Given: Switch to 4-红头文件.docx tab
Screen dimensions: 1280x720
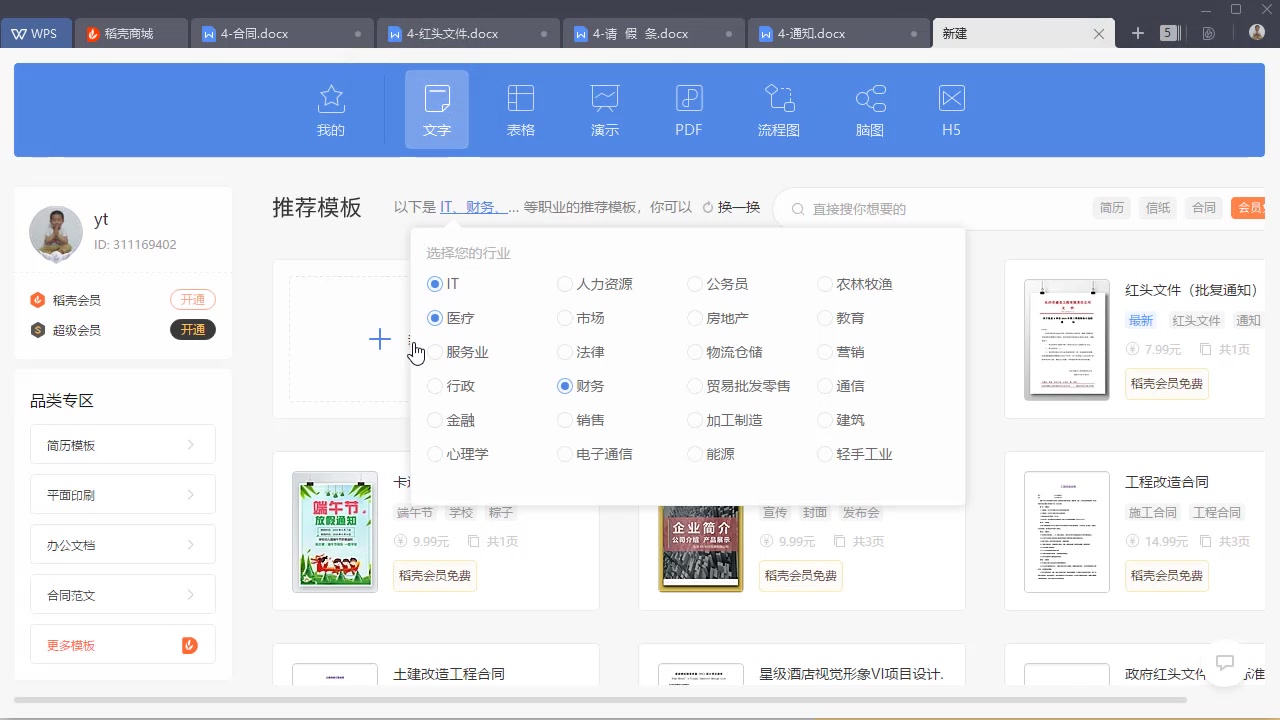Looking at the screenshot, I should (468, 33).
